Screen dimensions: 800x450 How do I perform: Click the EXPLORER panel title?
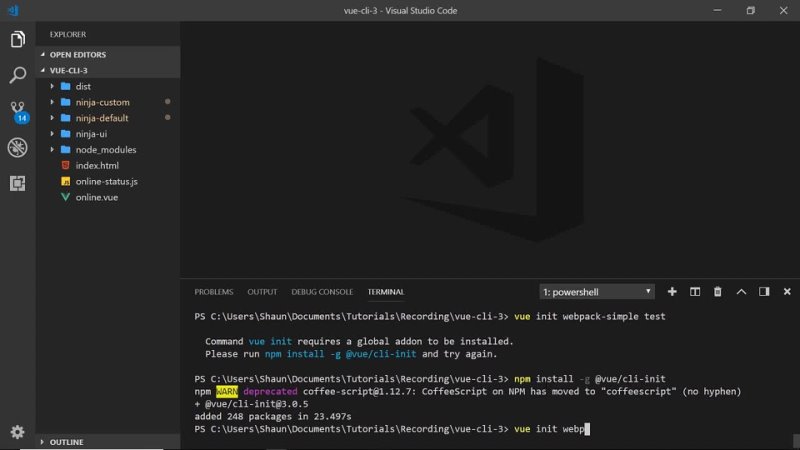click(x=68, y=34)
